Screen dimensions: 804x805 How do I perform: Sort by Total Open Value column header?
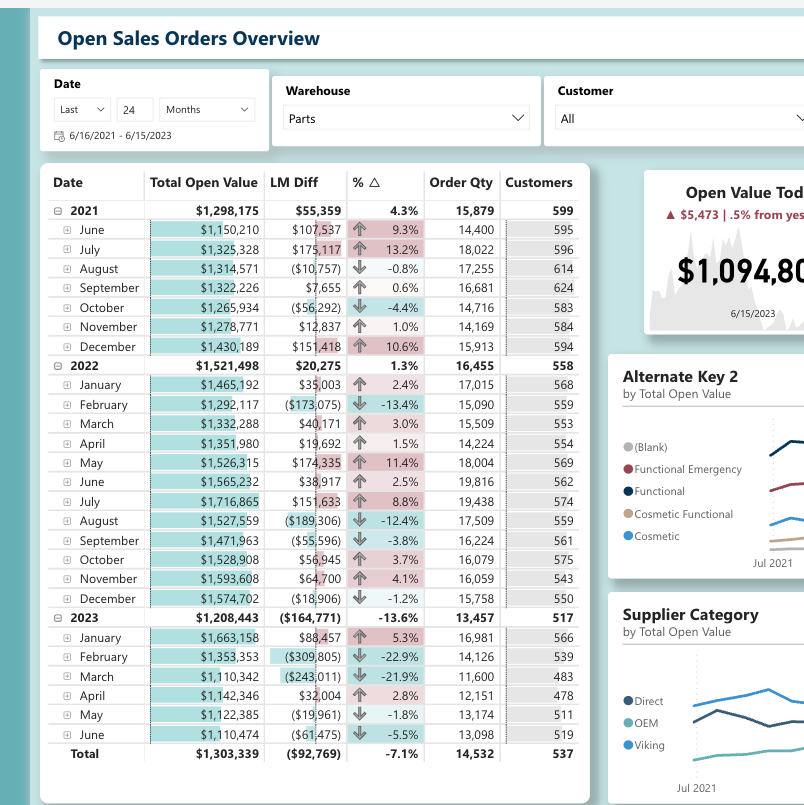[x=204, y=183]
